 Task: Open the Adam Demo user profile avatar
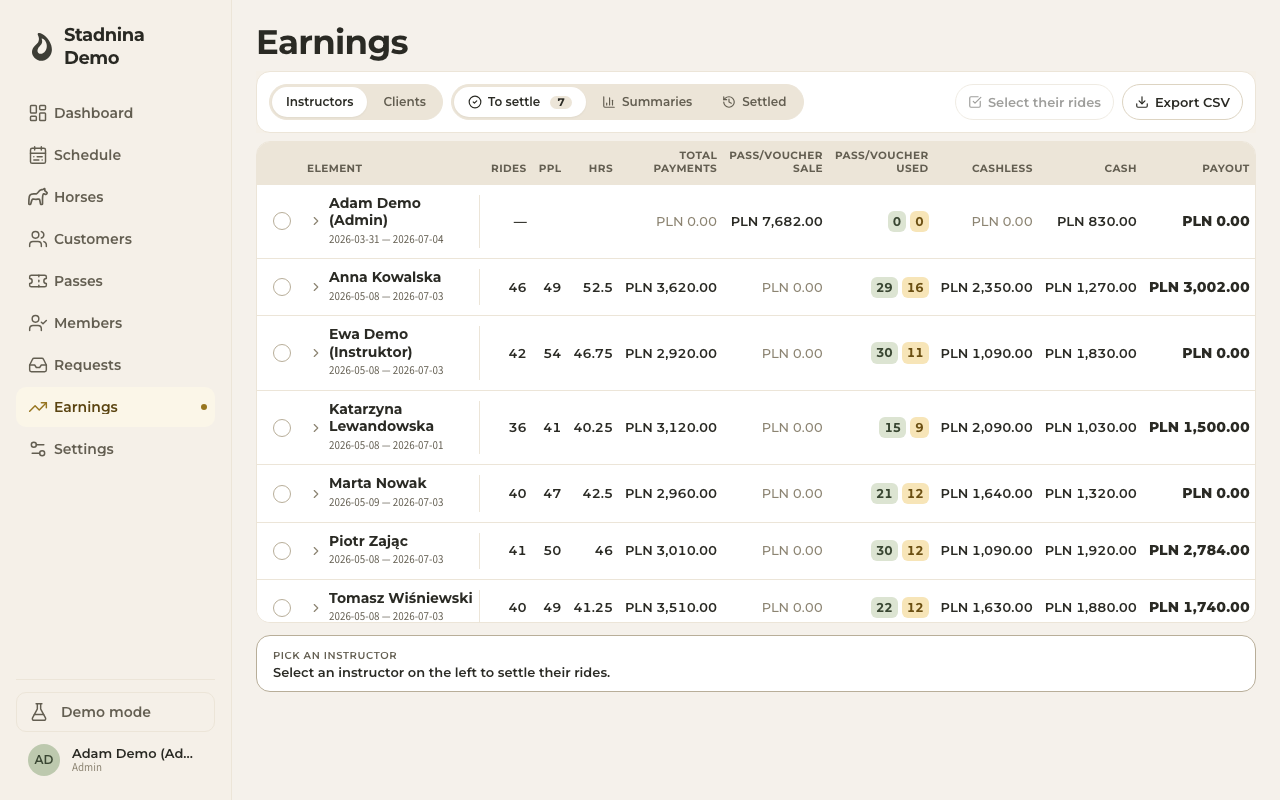point(44,760)
